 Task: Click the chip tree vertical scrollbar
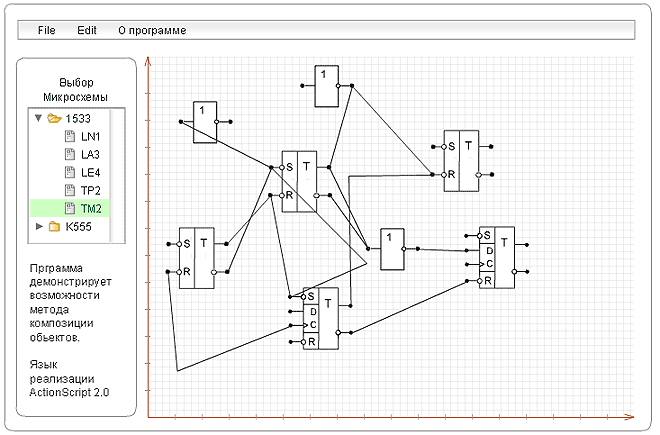point(118,175)
